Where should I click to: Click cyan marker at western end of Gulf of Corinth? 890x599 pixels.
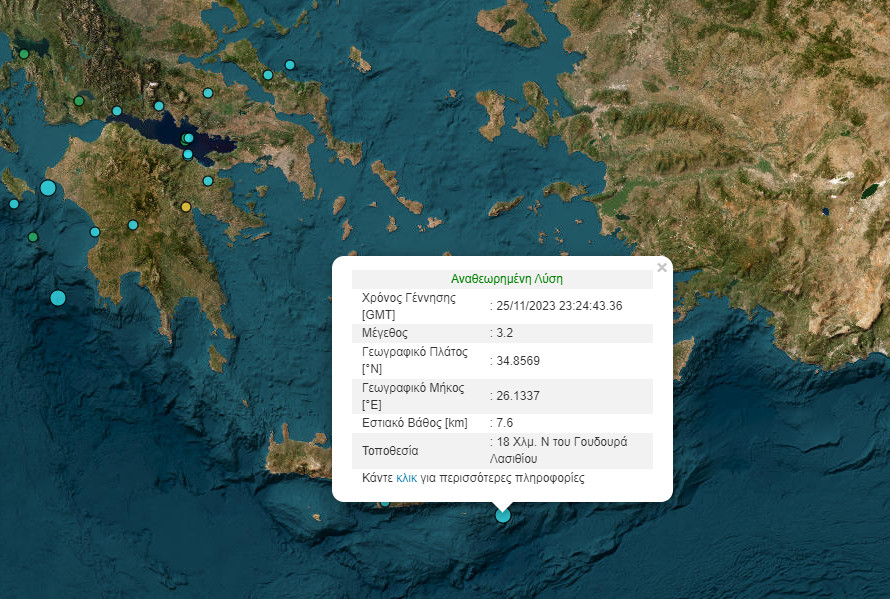117,111
